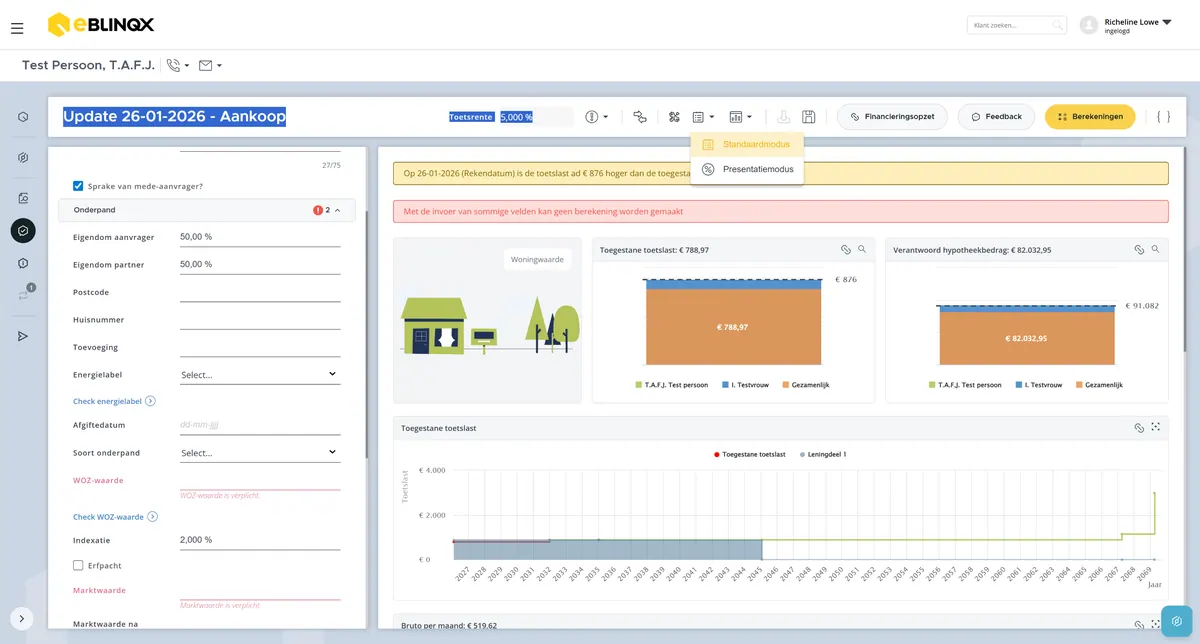The height and width of the screenshot is (644, 1200).
Task: Select Standaardmodus from the mode menu
Action: 746,144
